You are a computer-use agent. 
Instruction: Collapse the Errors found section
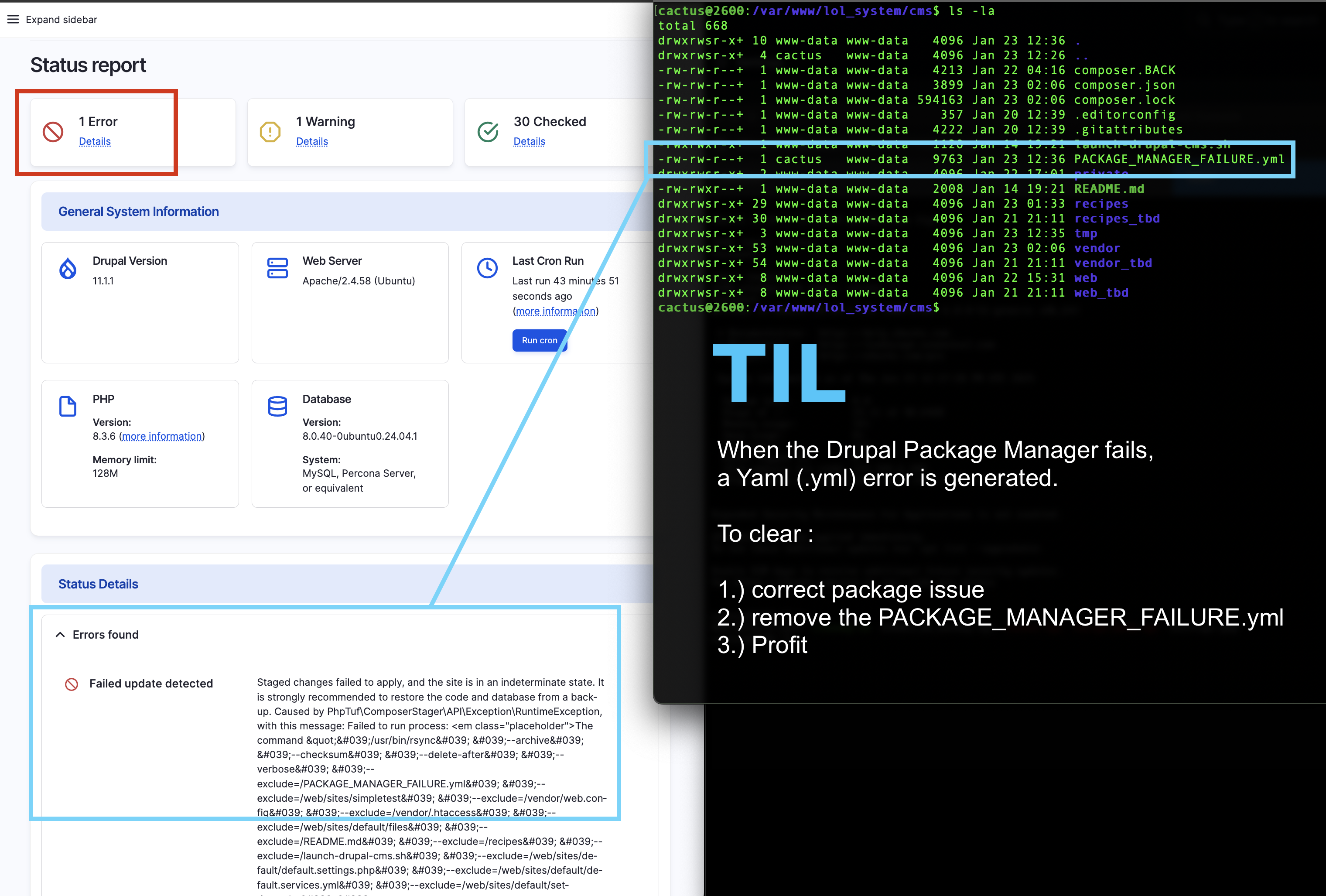coord(60,635)
